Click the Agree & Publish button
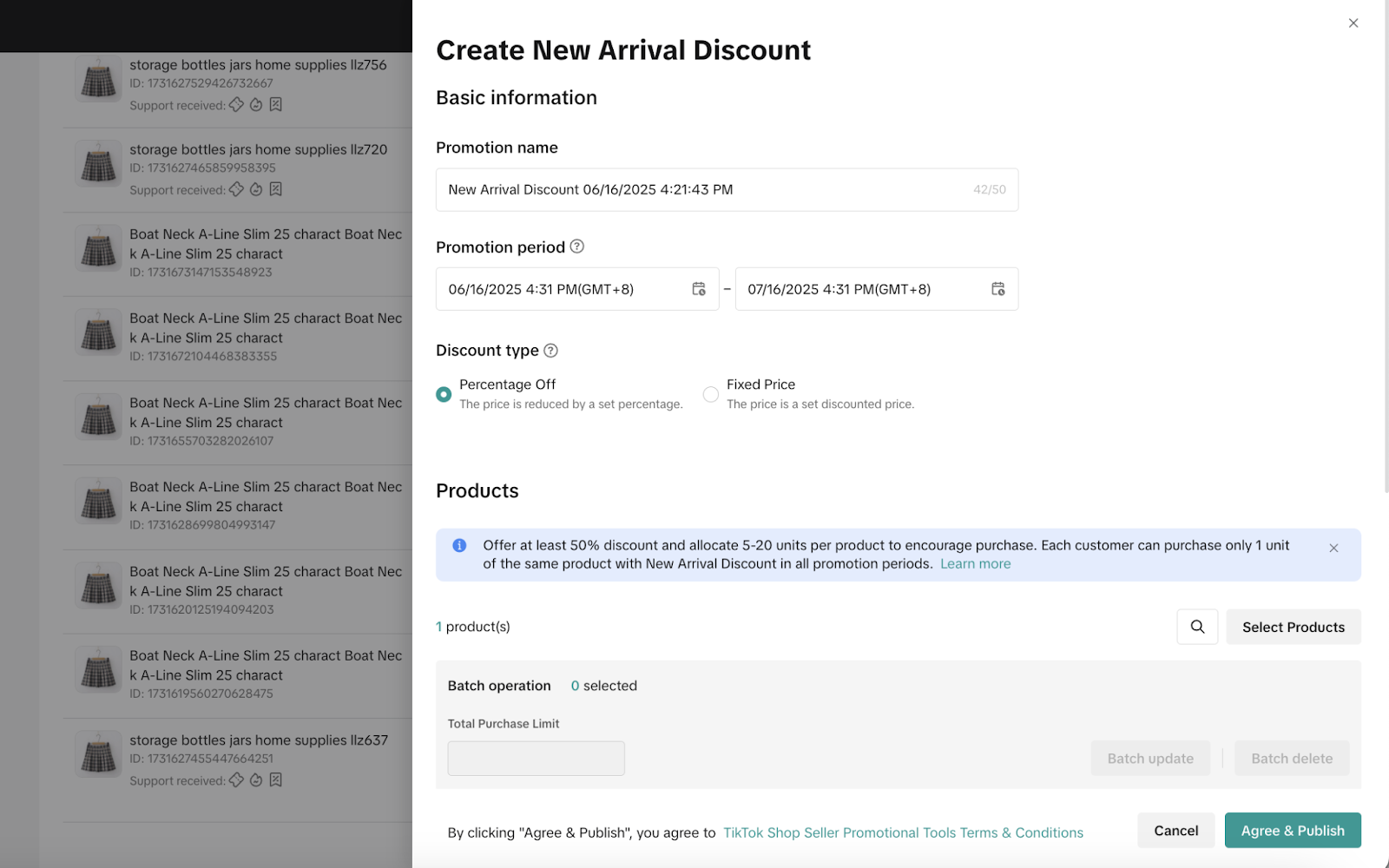 tap(1293, 830)
